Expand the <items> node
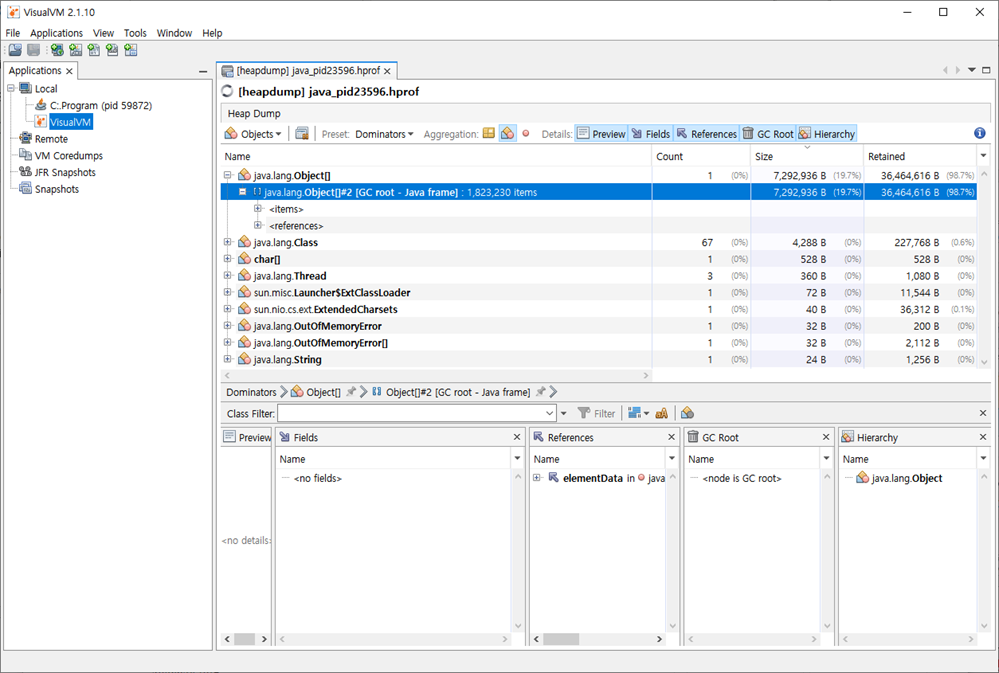 tap(257, 208)
